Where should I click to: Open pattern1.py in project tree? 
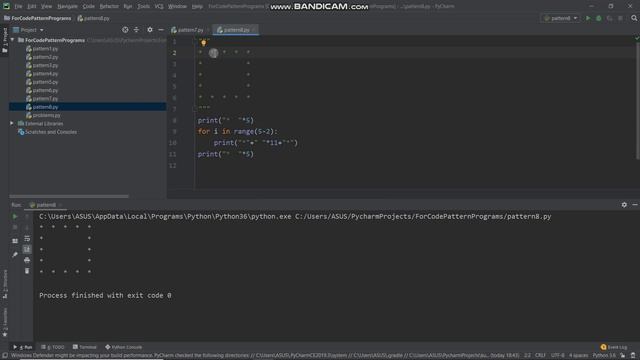[42, 49]
